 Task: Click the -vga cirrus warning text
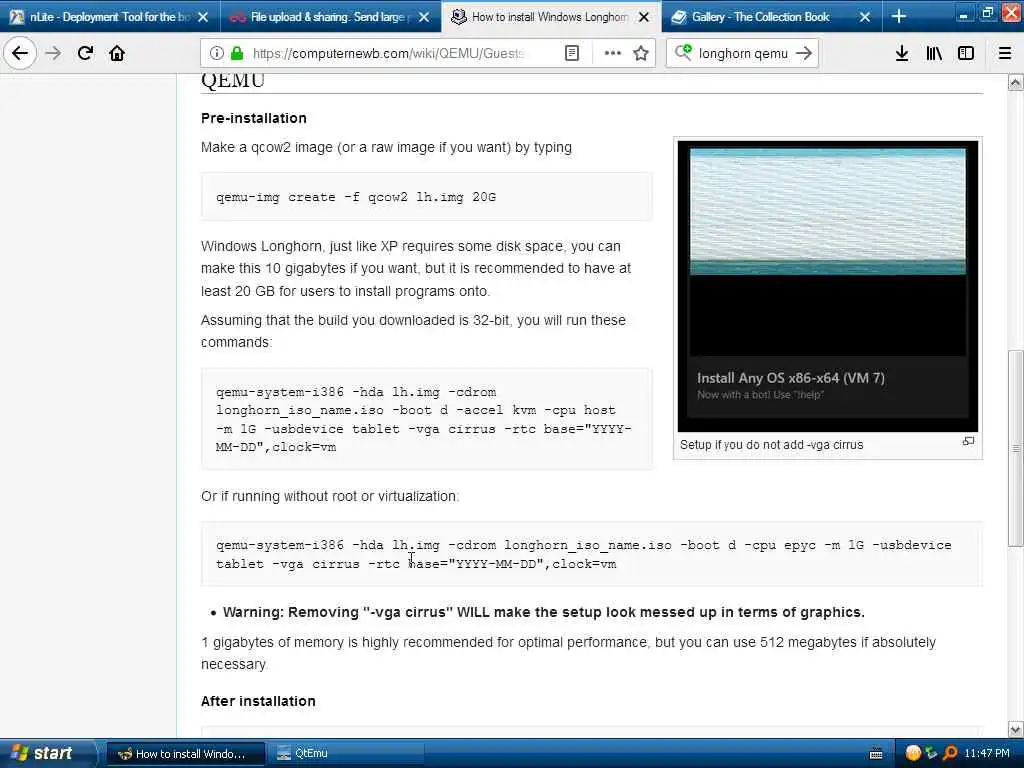pyautogui.click(x=543, y=612)
